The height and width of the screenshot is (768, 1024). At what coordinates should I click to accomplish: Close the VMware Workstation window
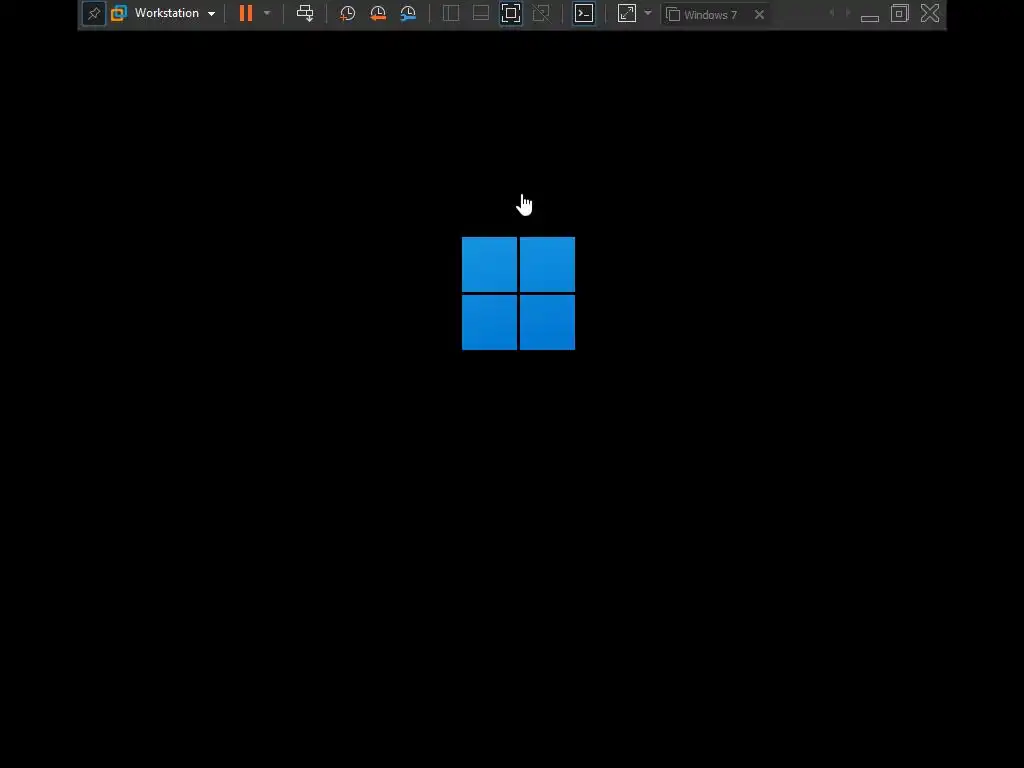930,13
